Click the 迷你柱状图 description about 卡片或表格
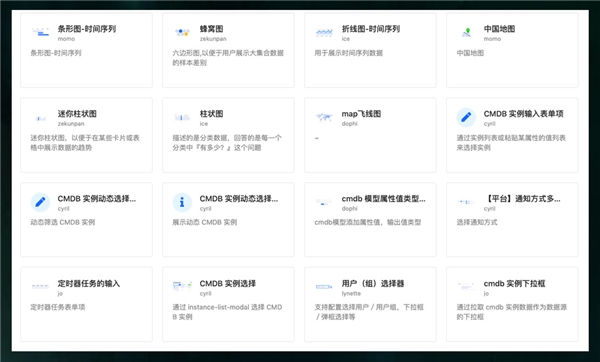The image size is (600, 362). point(85,142)
